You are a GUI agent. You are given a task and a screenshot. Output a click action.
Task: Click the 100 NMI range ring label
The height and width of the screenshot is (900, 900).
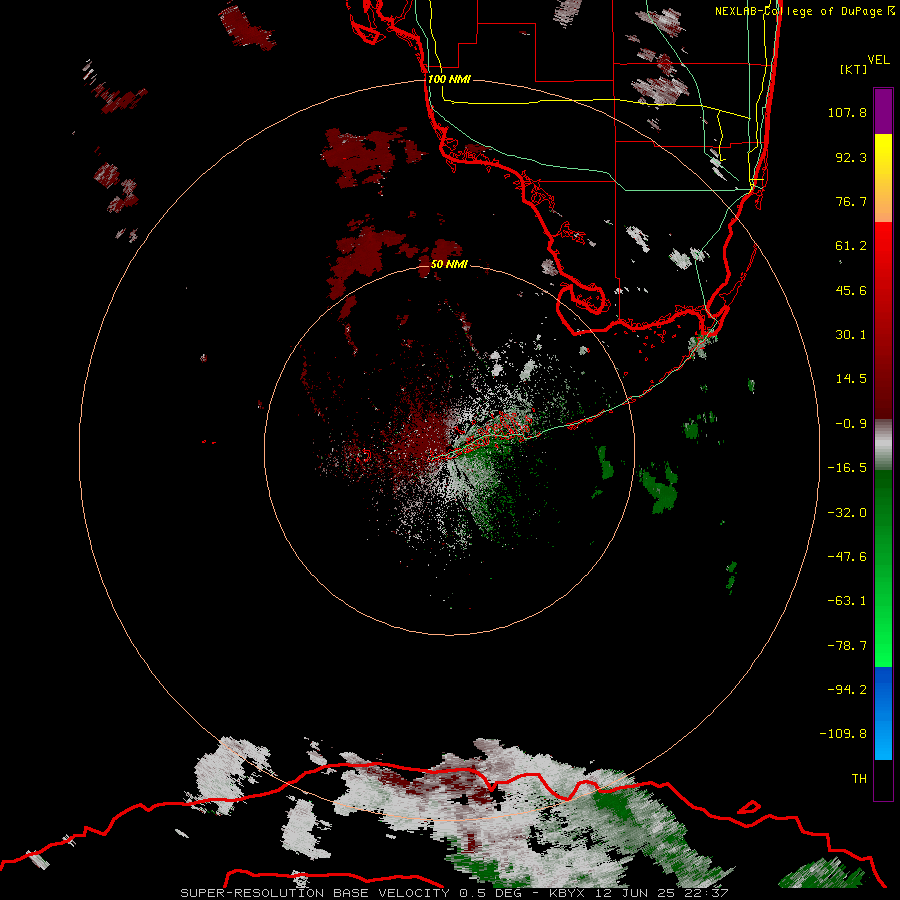click(449, 79)
